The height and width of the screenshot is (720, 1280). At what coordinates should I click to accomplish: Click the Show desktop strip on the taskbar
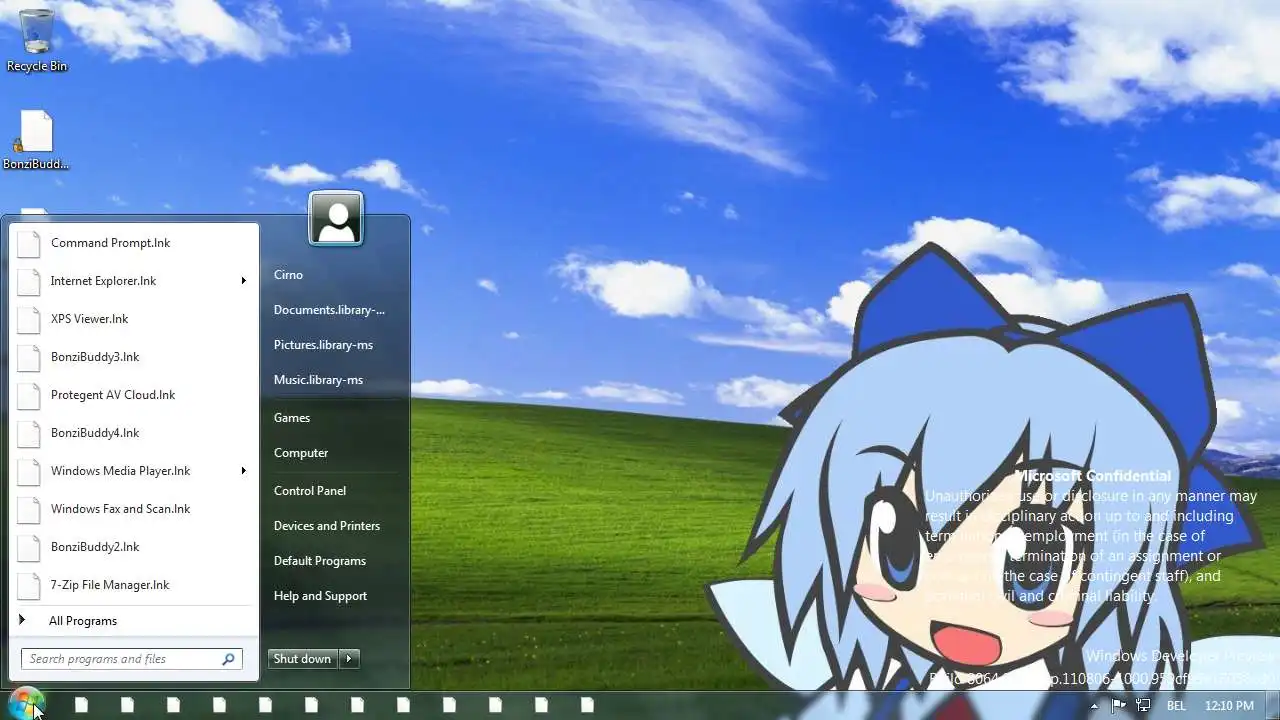pyautogui.click(x=1273, y=705)
